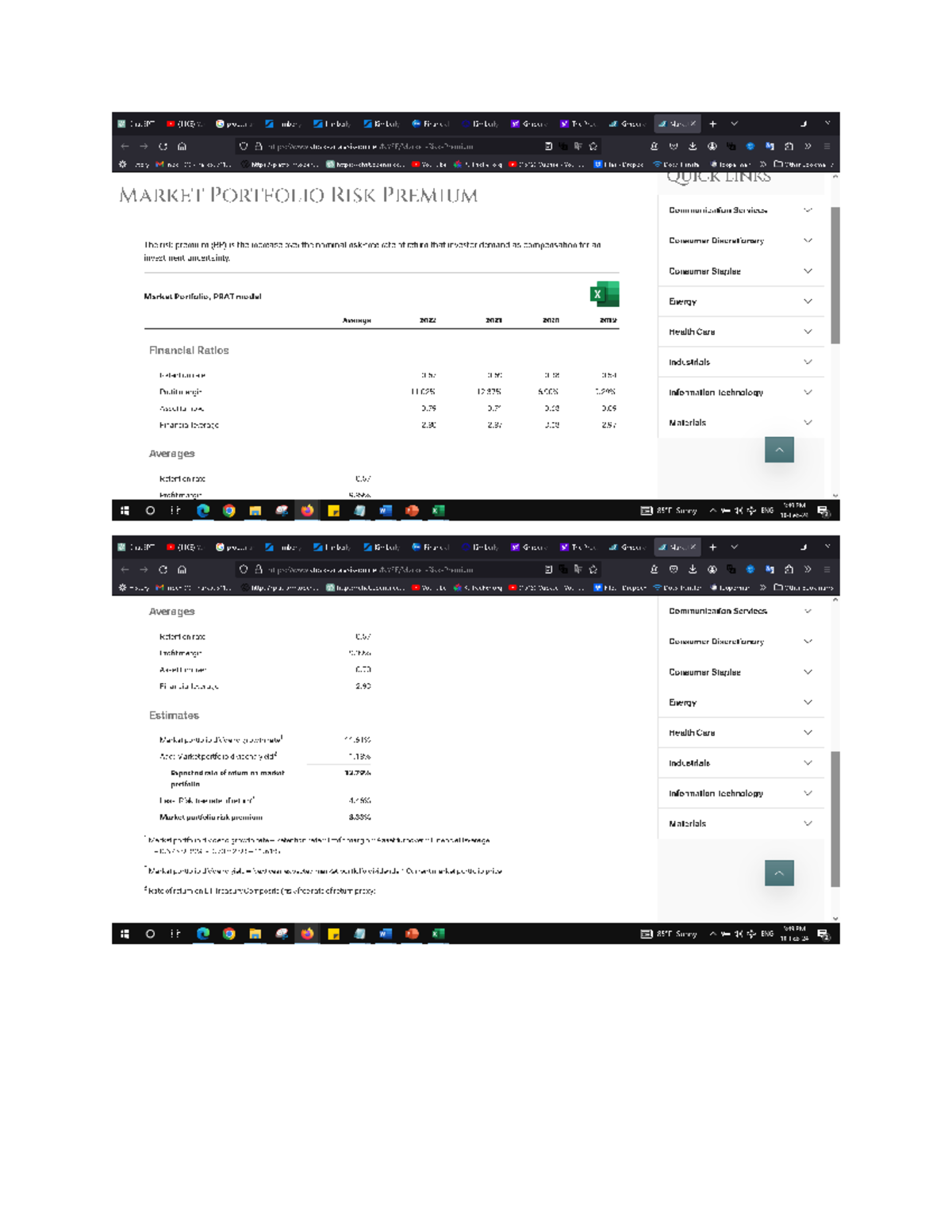Click the Firefox icon in the upper screenshot's taskbar
Viewport: 952px width, 1232px height.
coord(307,510)
